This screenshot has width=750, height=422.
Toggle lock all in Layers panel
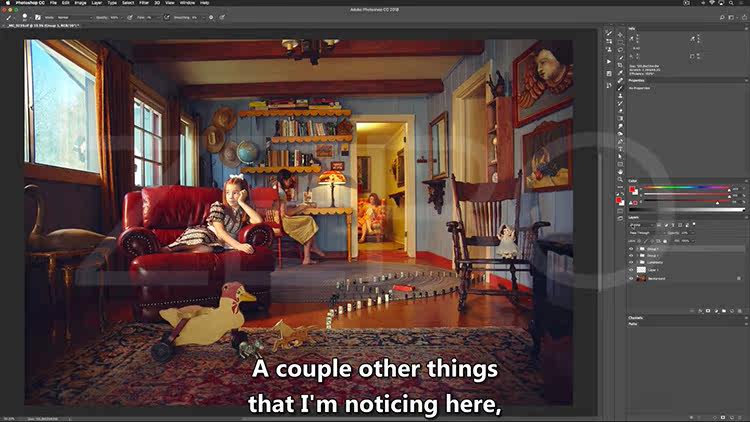665,241
